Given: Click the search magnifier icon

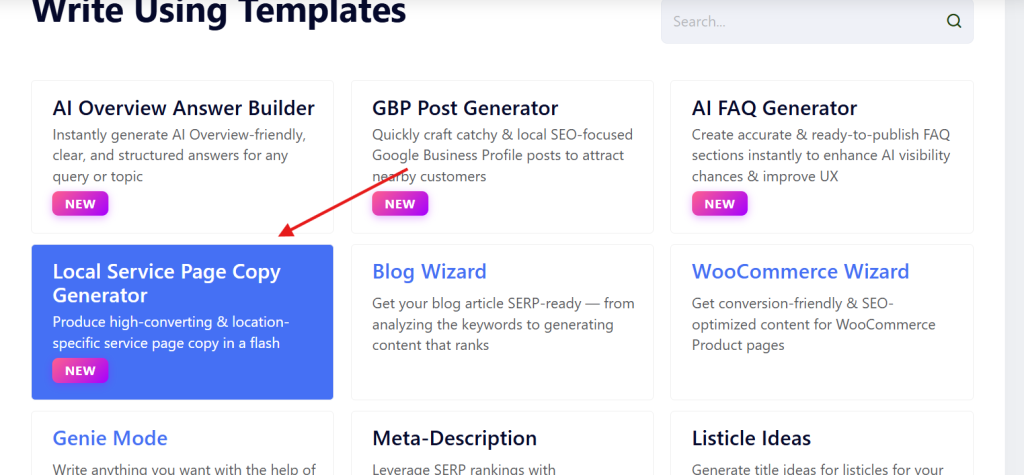Looking at the screenshot, I should tap(954, 21).
